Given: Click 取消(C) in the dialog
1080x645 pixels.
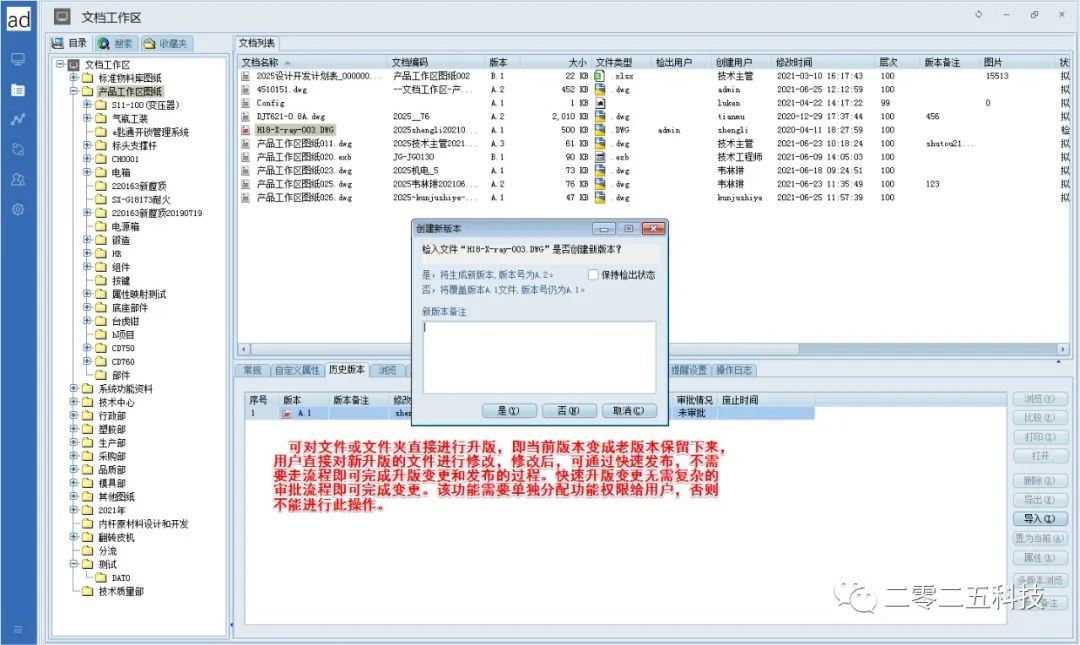Looking at the screenshot, I should 628,411.
